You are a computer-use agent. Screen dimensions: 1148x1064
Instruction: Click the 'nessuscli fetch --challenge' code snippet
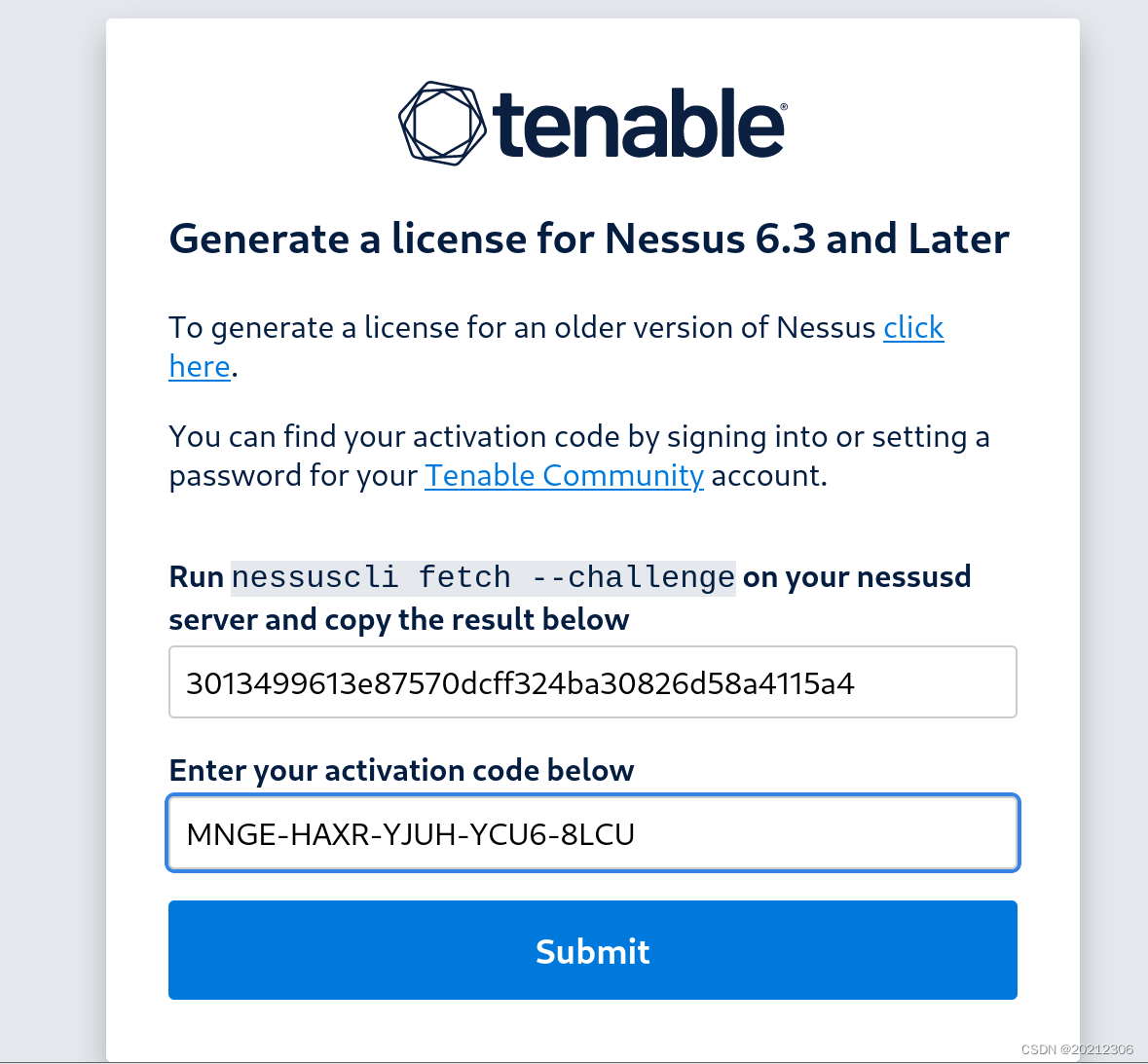[483, 577]
